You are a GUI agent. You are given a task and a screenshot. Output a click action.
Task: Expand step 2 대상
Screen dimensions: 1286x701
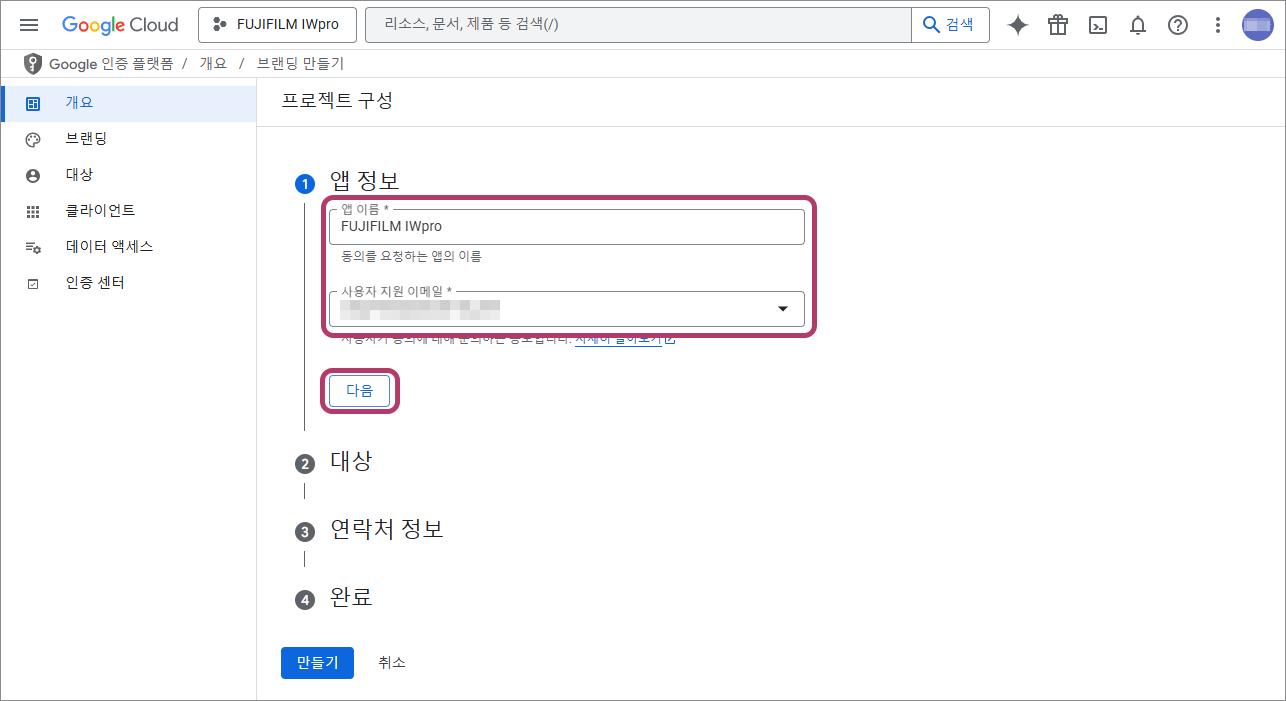(351, 462)
